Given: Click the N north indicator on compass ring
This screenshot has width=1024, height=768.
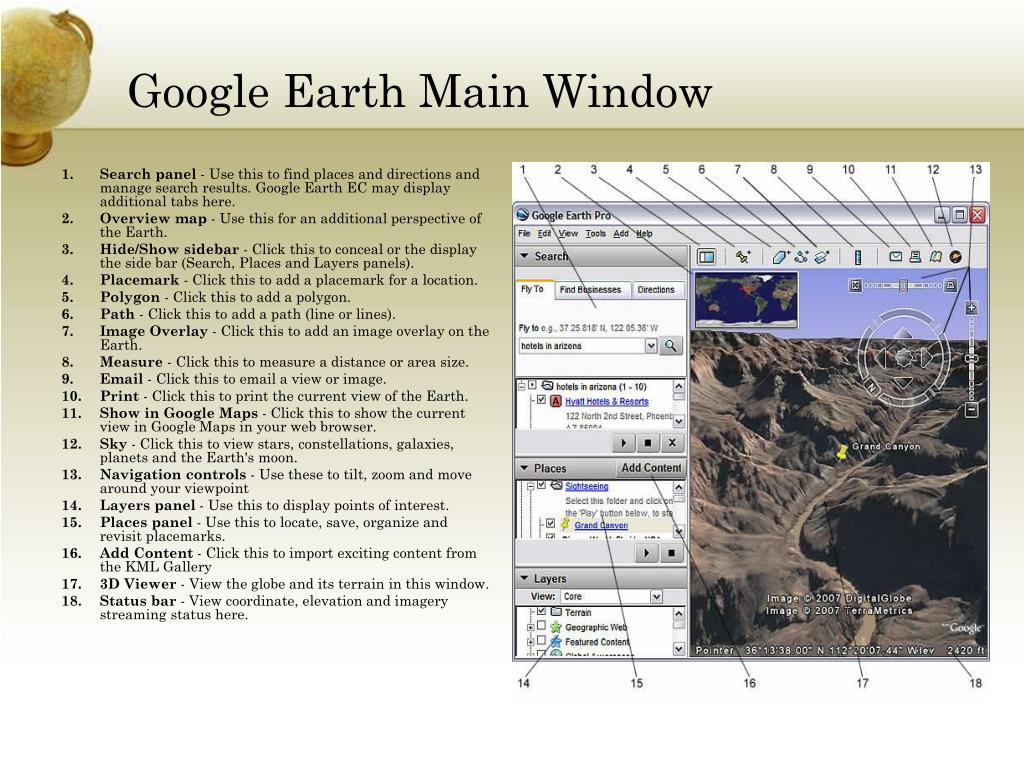Looking at the screenshot, I should 871,387.
